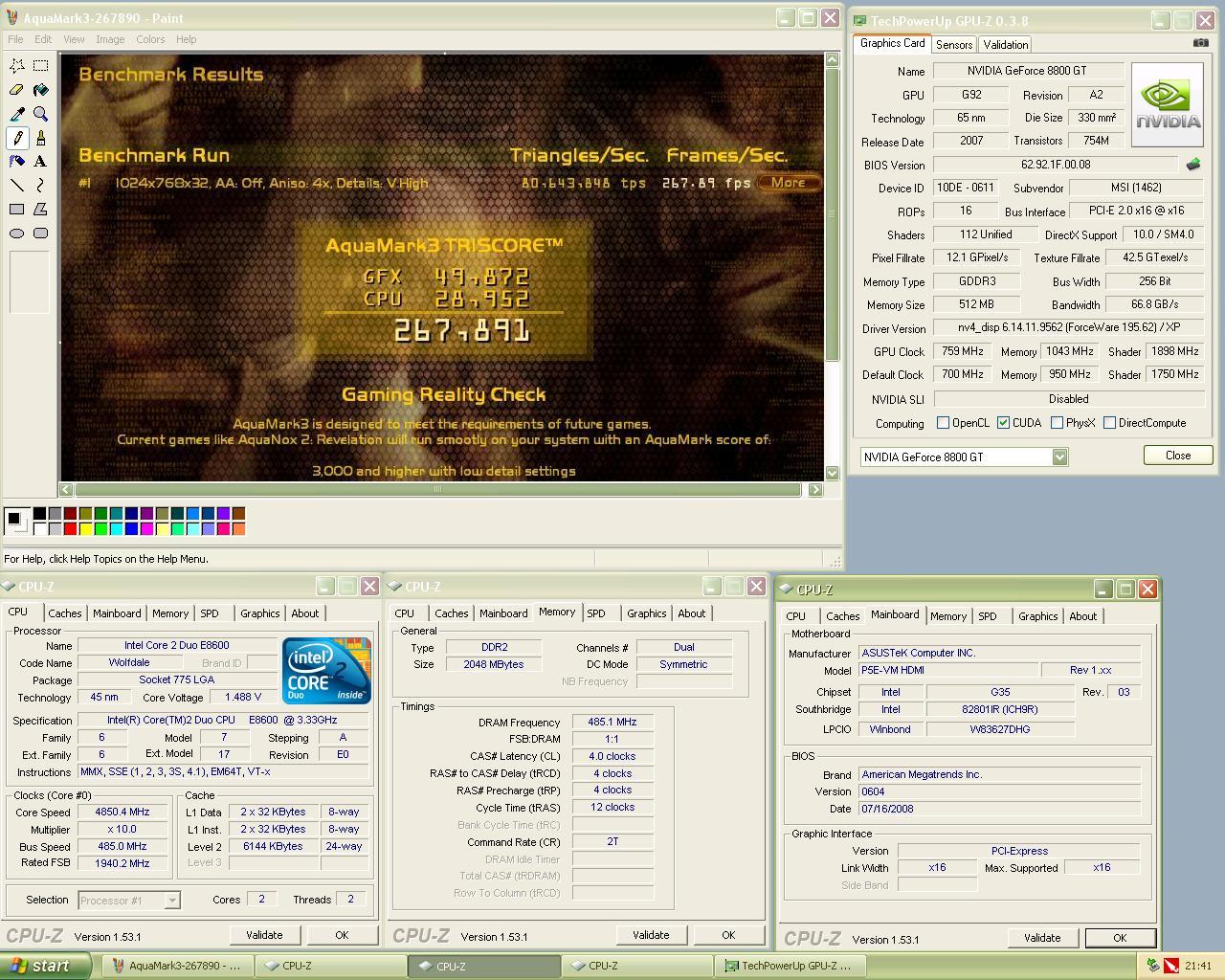
Task: Open the Colors menu in Paint
Action: click(150, 39)
